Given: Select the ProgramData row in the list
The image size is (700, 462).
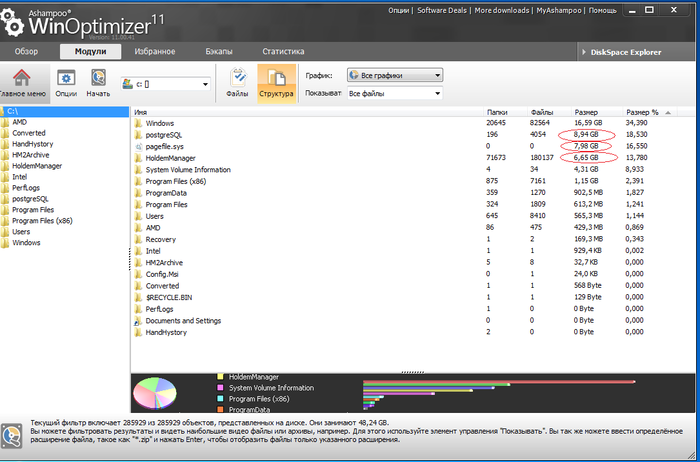Looking at the screenshot, I should (413, 193).
